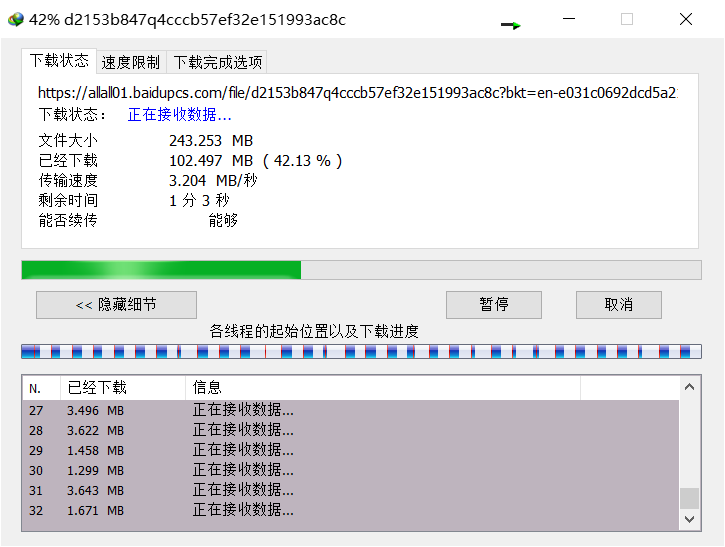Image resolution: width=725 pixels, height=547 pixels.
Task: Select thread row 32 with 1.671 MB
Action: coord(350,510)
